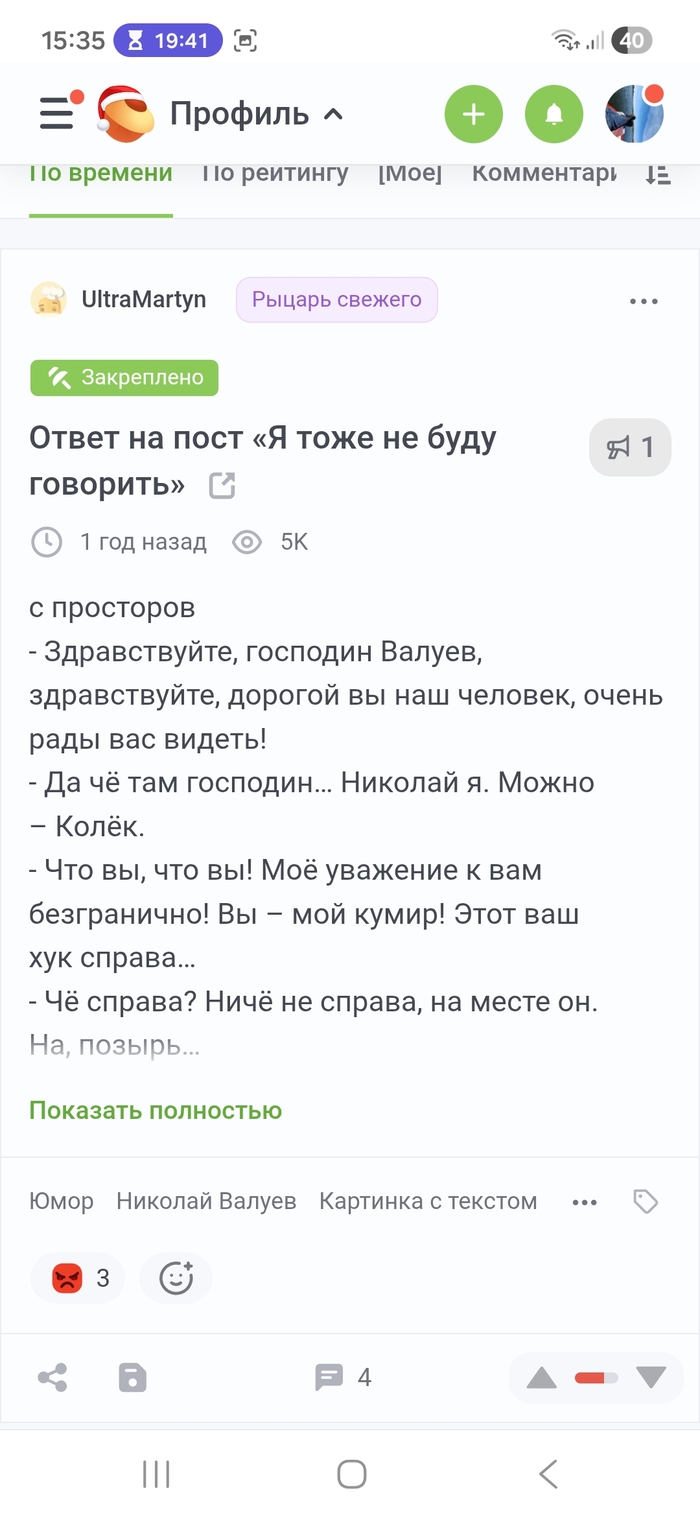Image resolution: width=700 pixels, height=1517 pixels.
Task: Expand the Профиль dropdown
Action: [257, 114]
